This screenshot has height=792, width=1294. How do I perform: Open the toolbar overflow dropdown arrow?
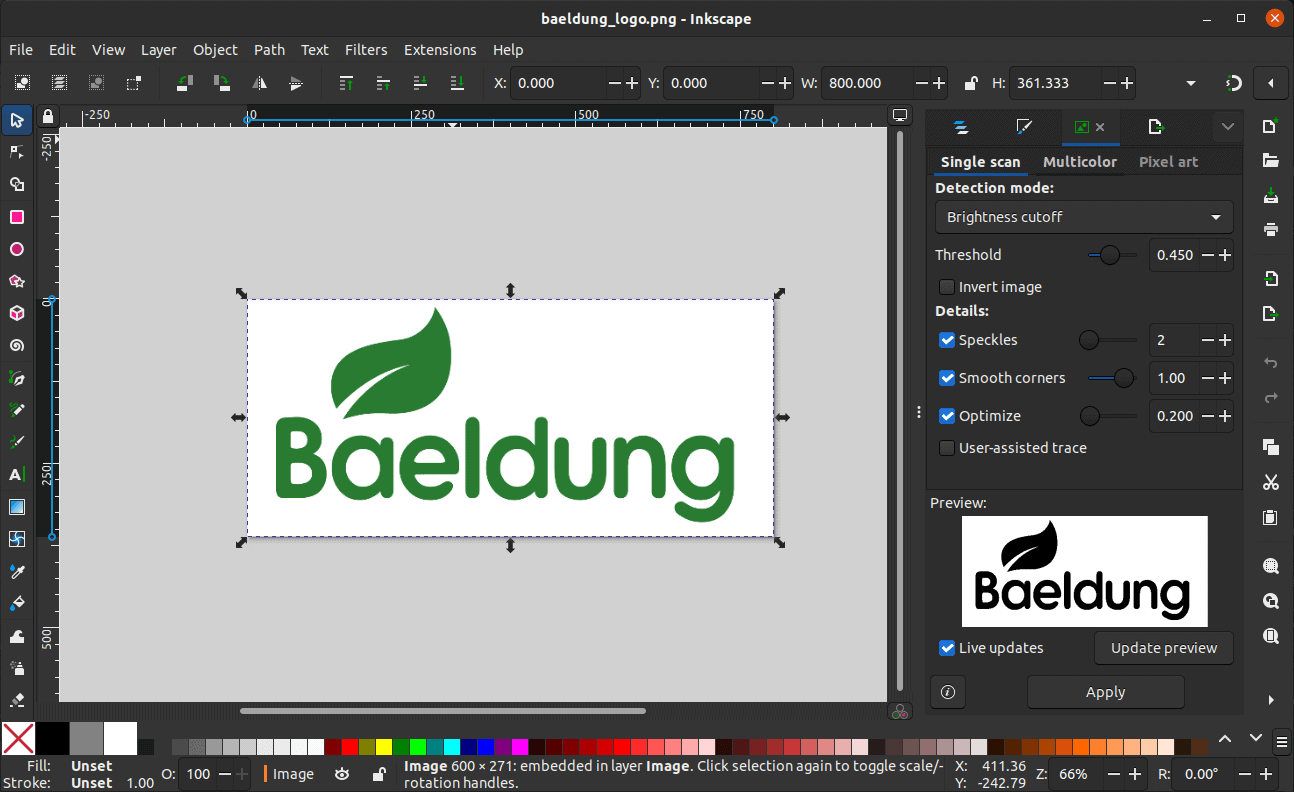tap(1191, 83)
